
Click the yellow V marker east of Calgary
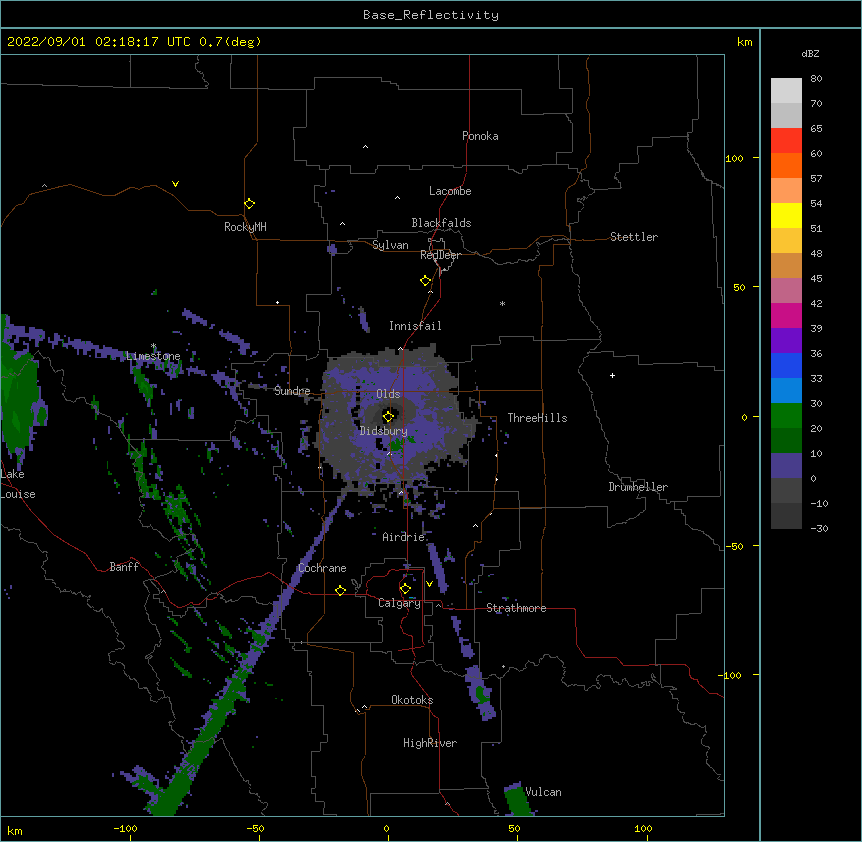click(x=429, y=584)
